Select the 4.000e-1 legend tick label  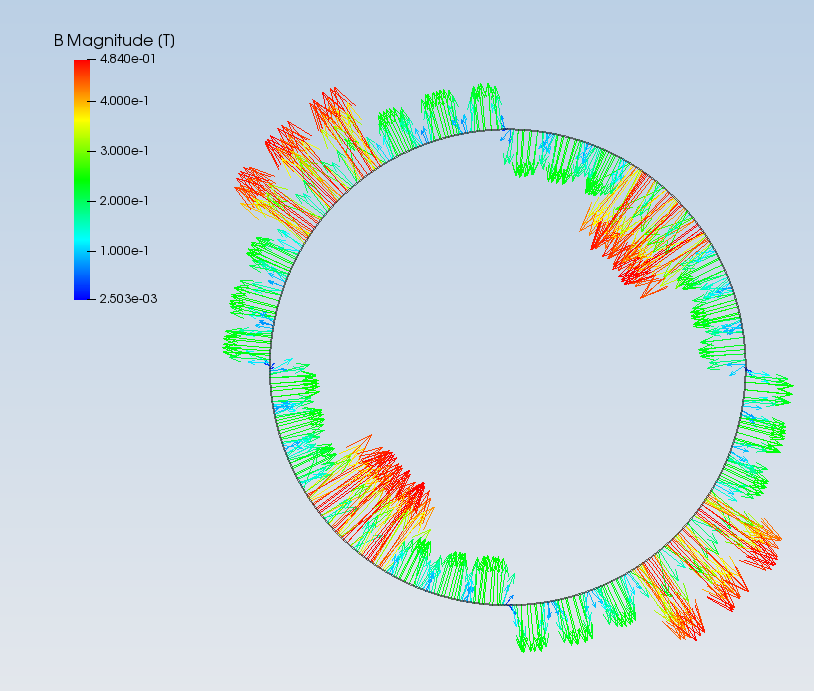[125, 101]
